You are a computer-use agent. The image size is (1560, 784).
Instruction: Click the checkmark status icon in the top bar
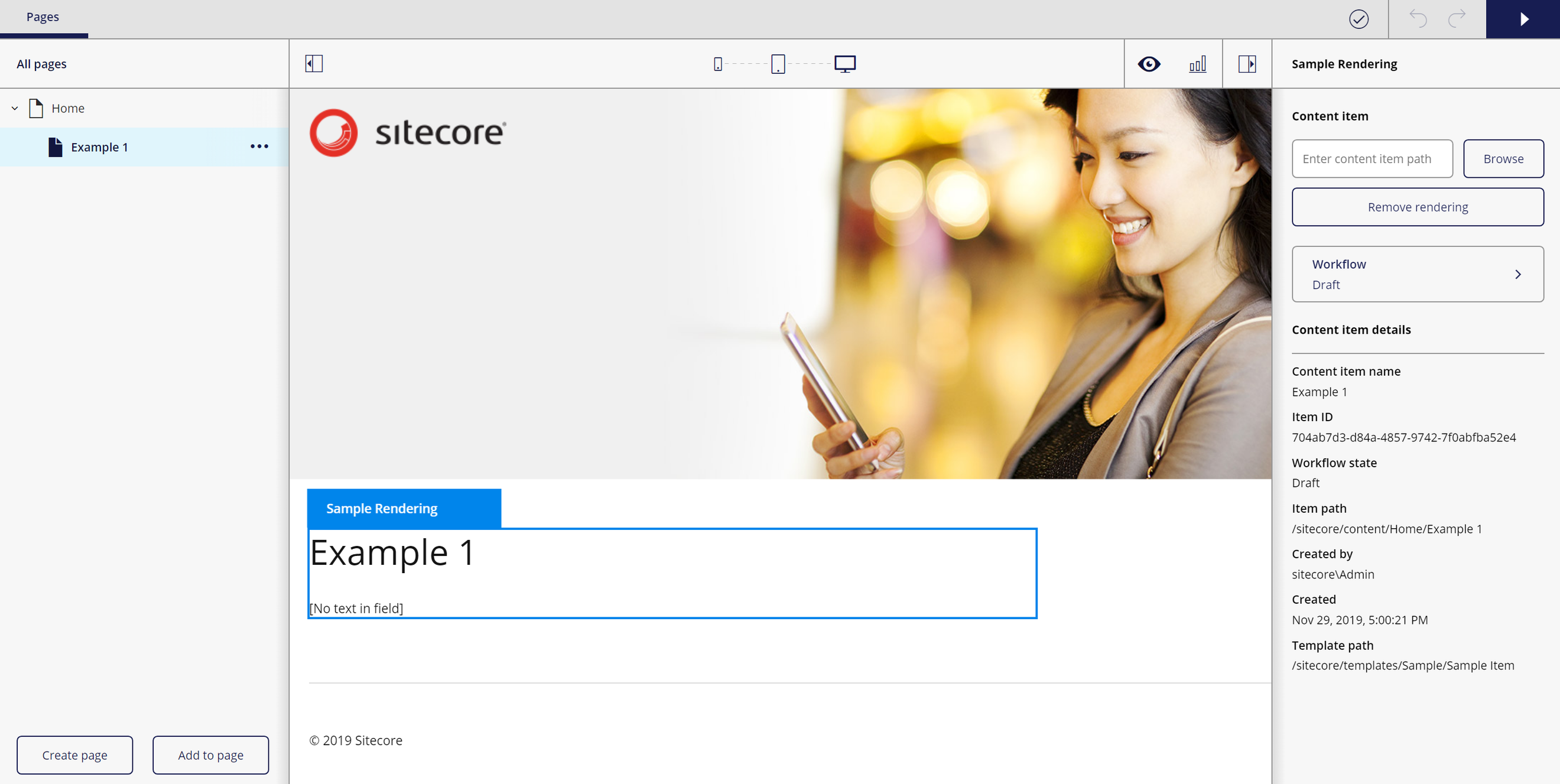click(x=1358, y=19)
